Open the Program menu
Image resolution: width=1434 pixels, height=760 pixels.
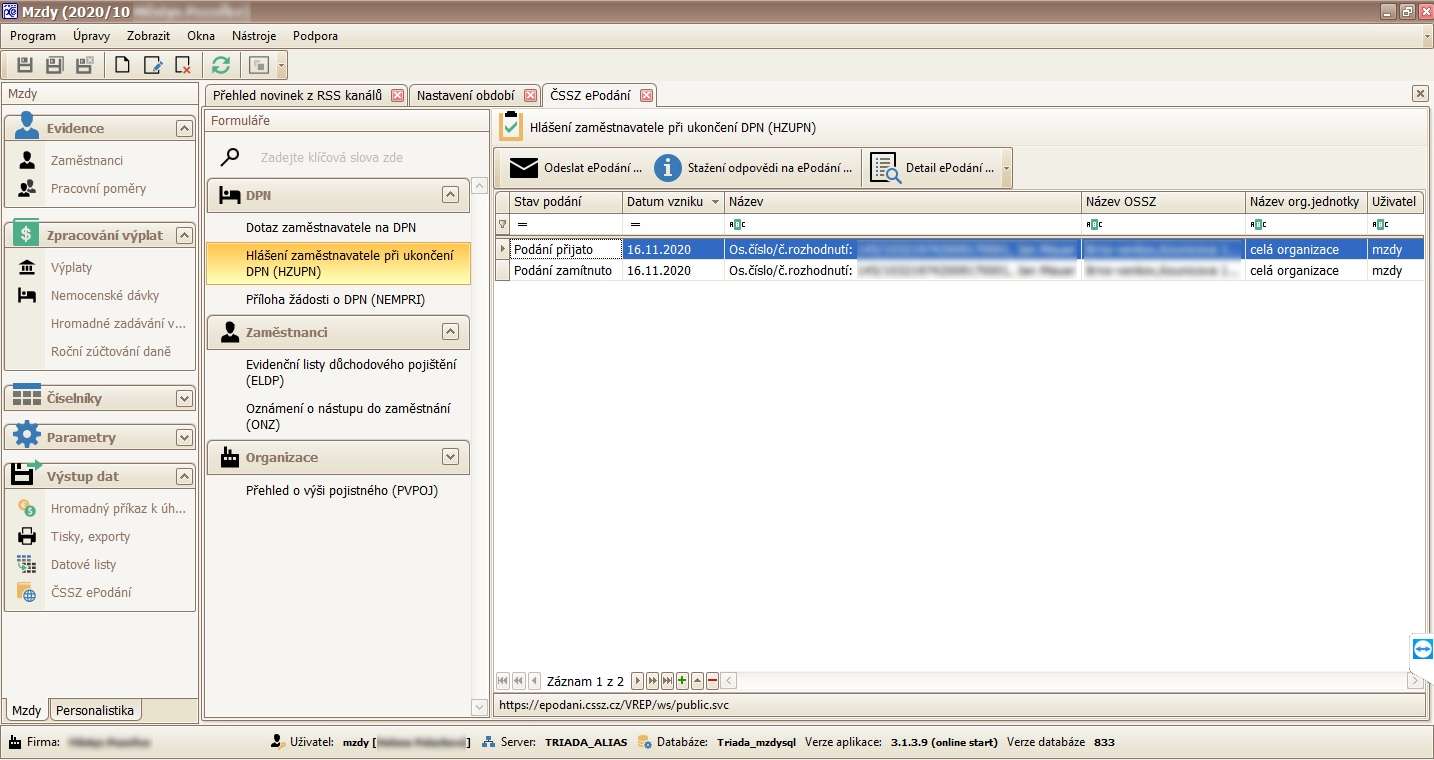coord(33,36)
